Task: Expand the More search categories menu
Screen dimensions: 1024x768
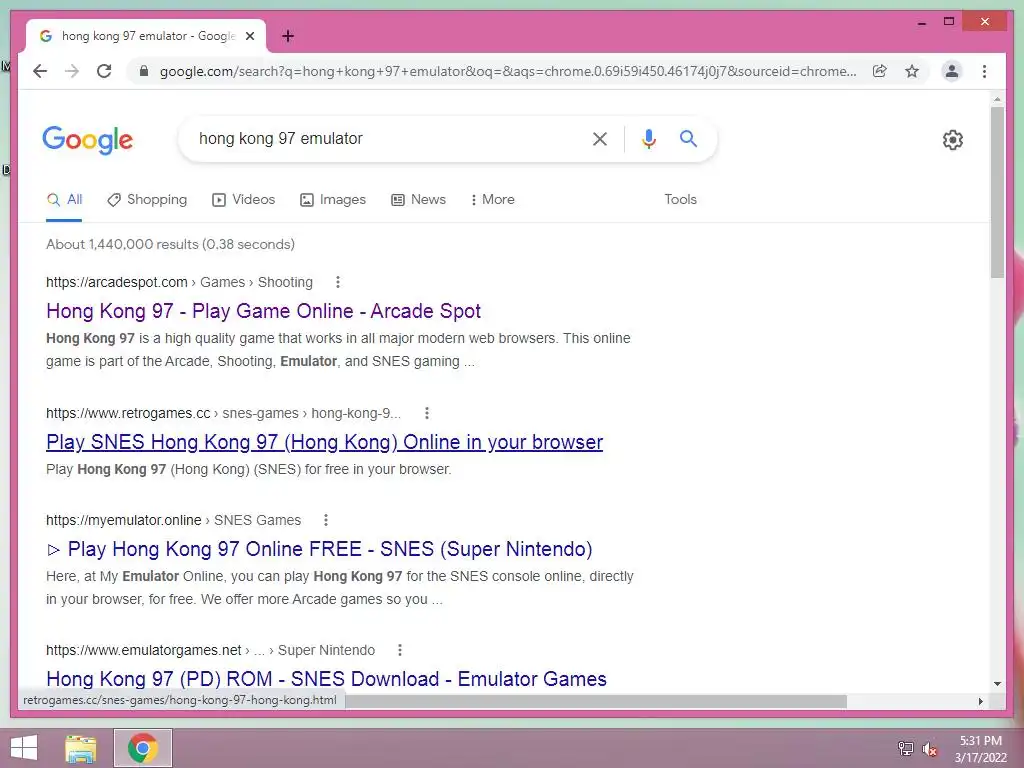Action: (492, 200)
